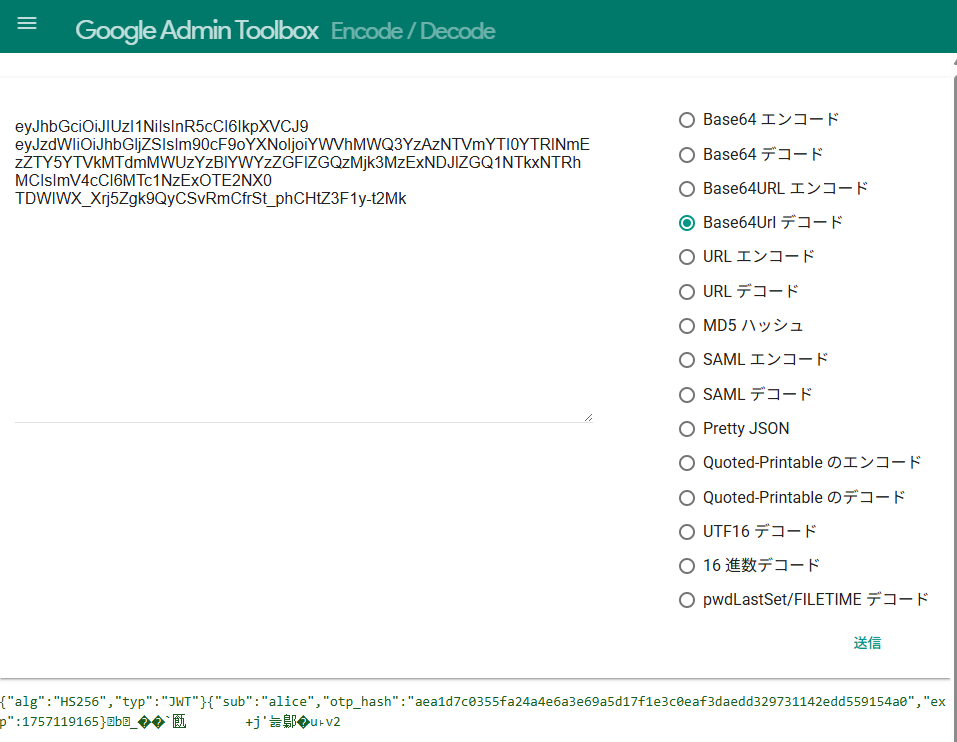This screenshot has height=742, width=957.
Task: Pick the MD5 ハッシュ option
Action: pos(687,326)
